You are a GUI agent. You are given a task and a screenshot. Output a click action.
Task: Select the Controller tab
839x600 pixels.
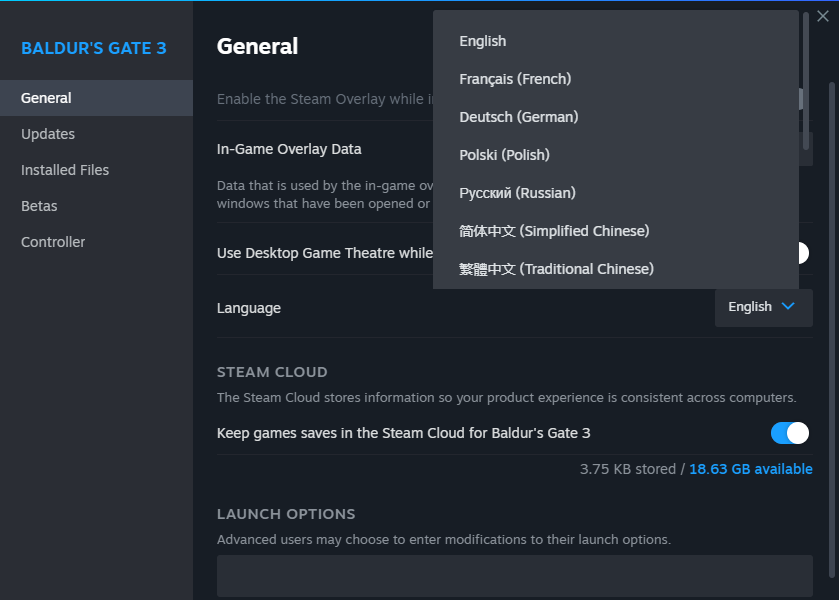(96, 242)
